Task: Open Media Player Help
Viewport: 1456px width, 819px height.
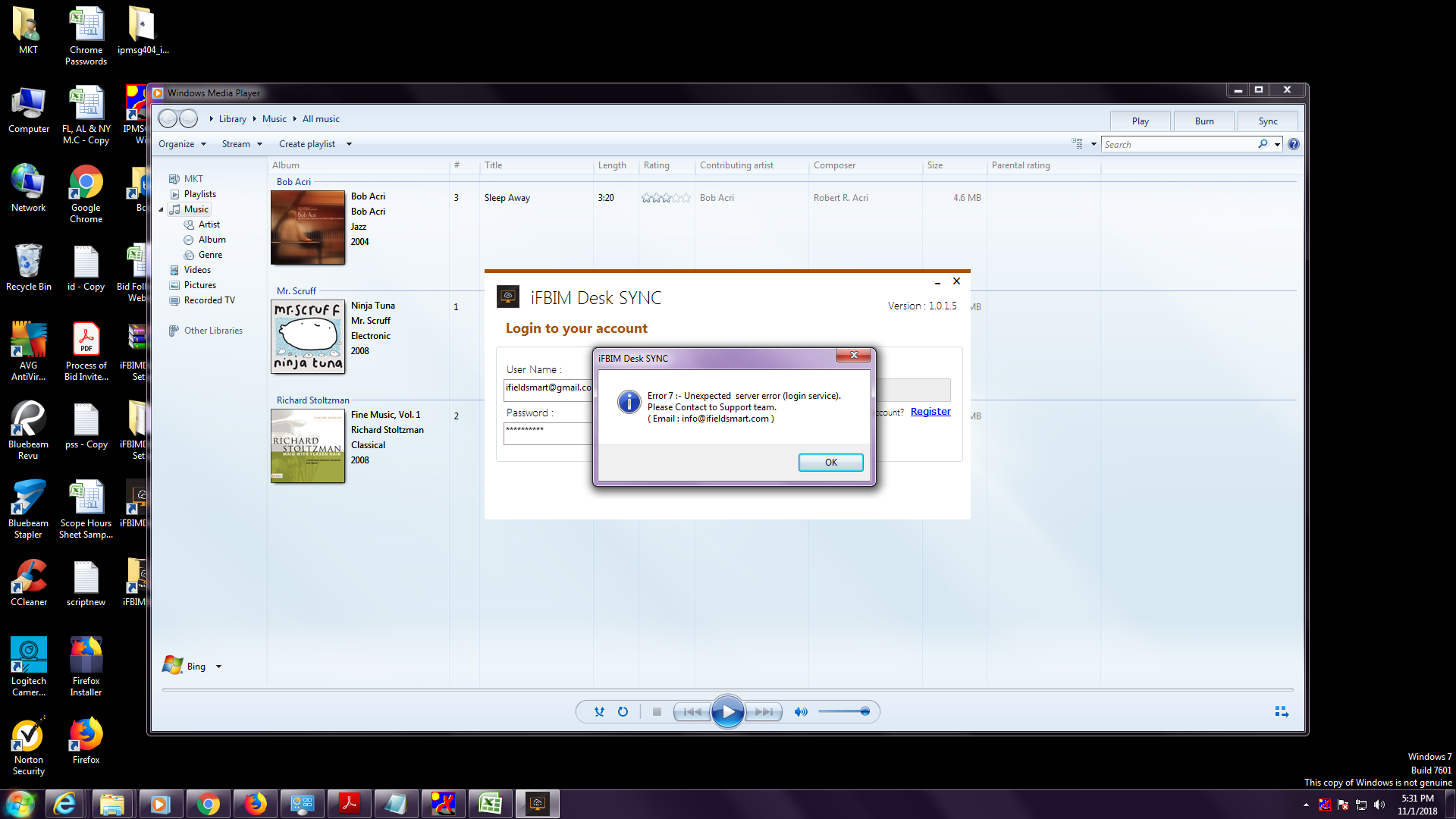Action: click(1294, 144)
